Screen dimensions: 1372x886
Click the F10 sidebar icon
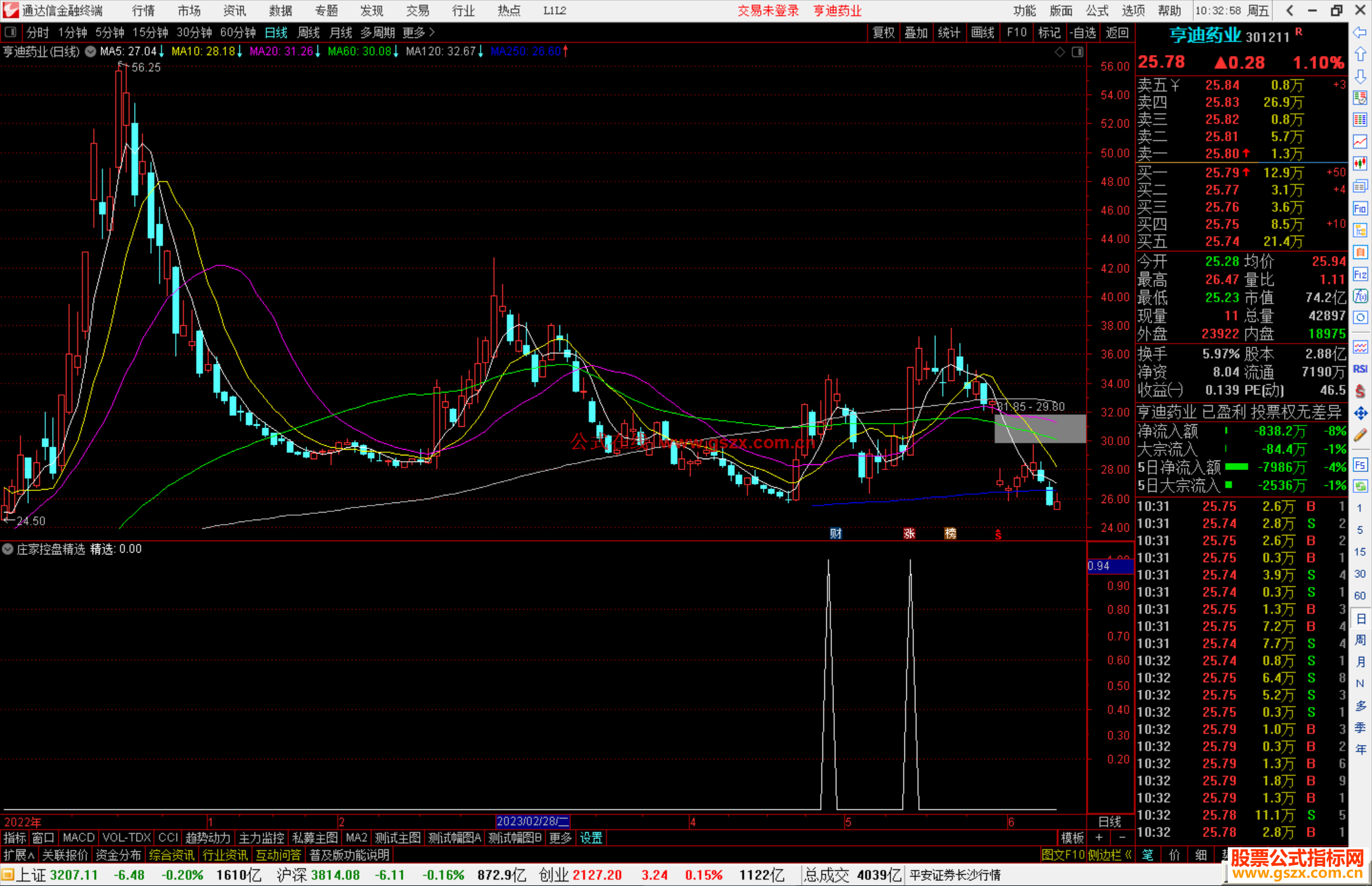click(1360, 208)
